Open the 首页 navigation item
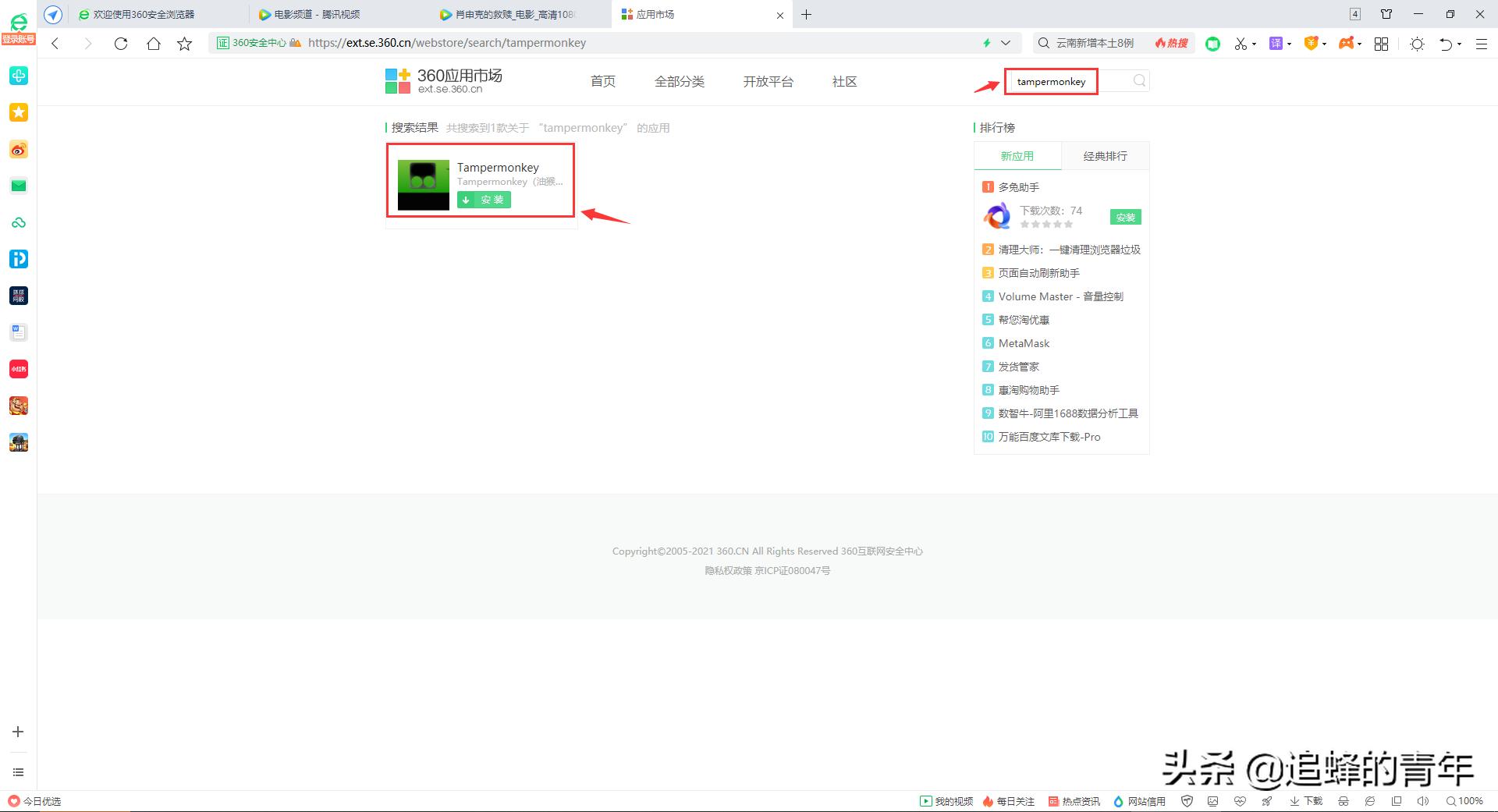This screenshot has height=812, width=1498. pos(603,82)
